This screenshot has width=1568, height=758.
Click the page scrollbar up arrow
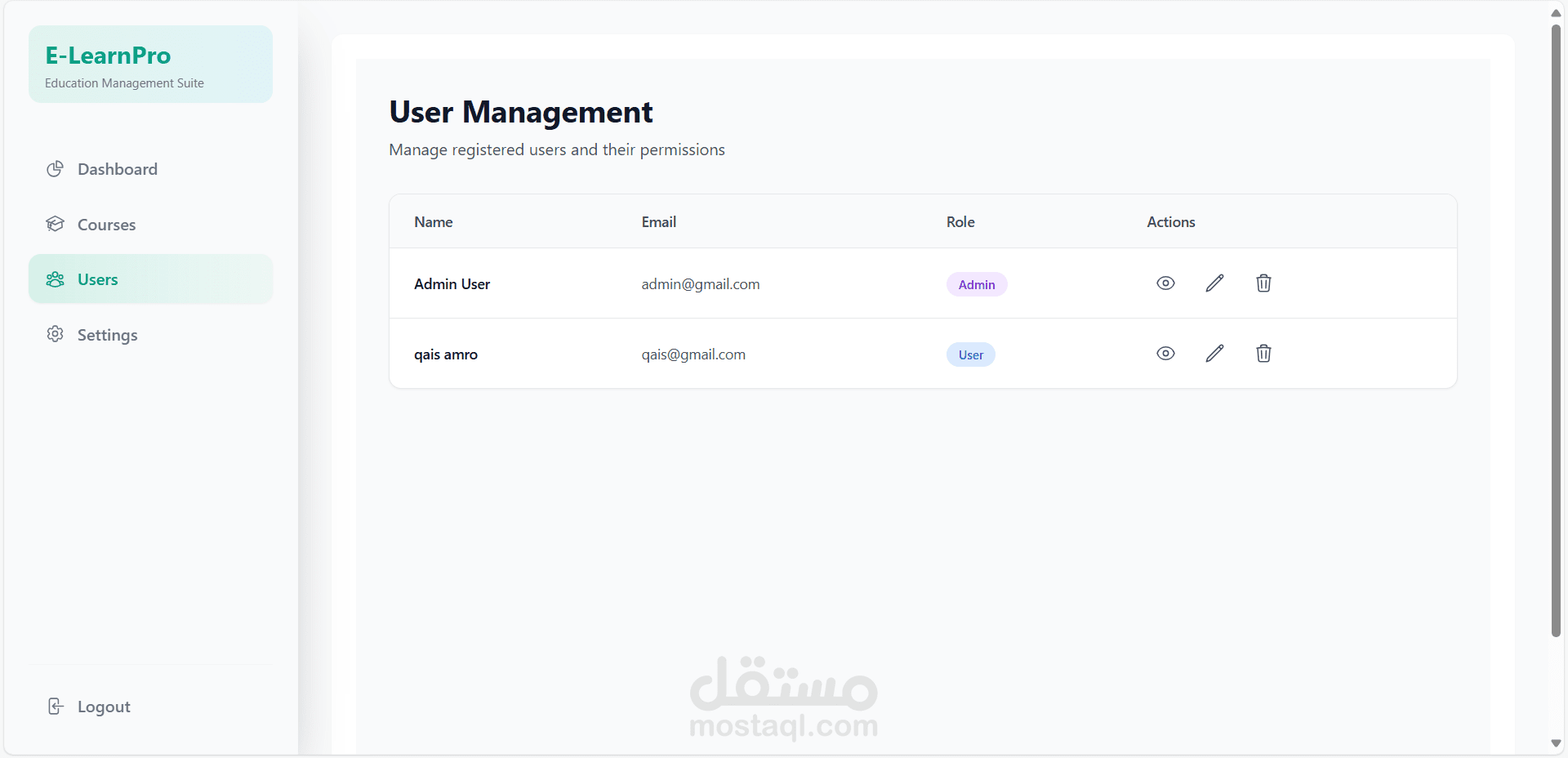pos(1556,12)
